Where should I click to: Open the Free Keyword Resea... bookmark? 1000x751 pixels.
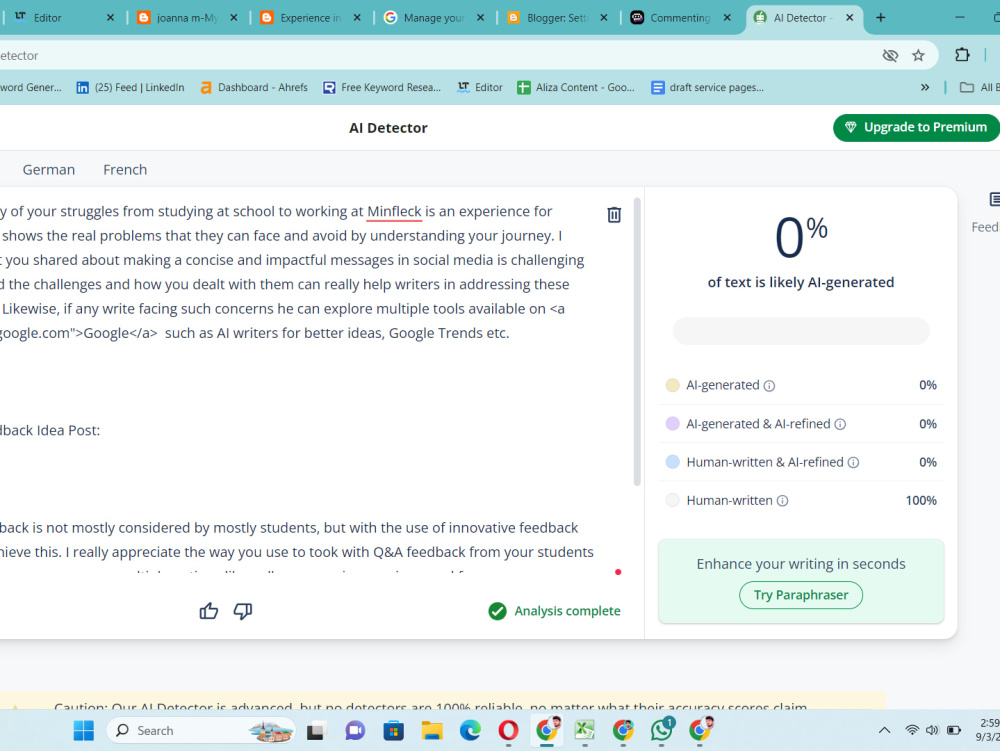pyautogui.click(x=382, y=87)
